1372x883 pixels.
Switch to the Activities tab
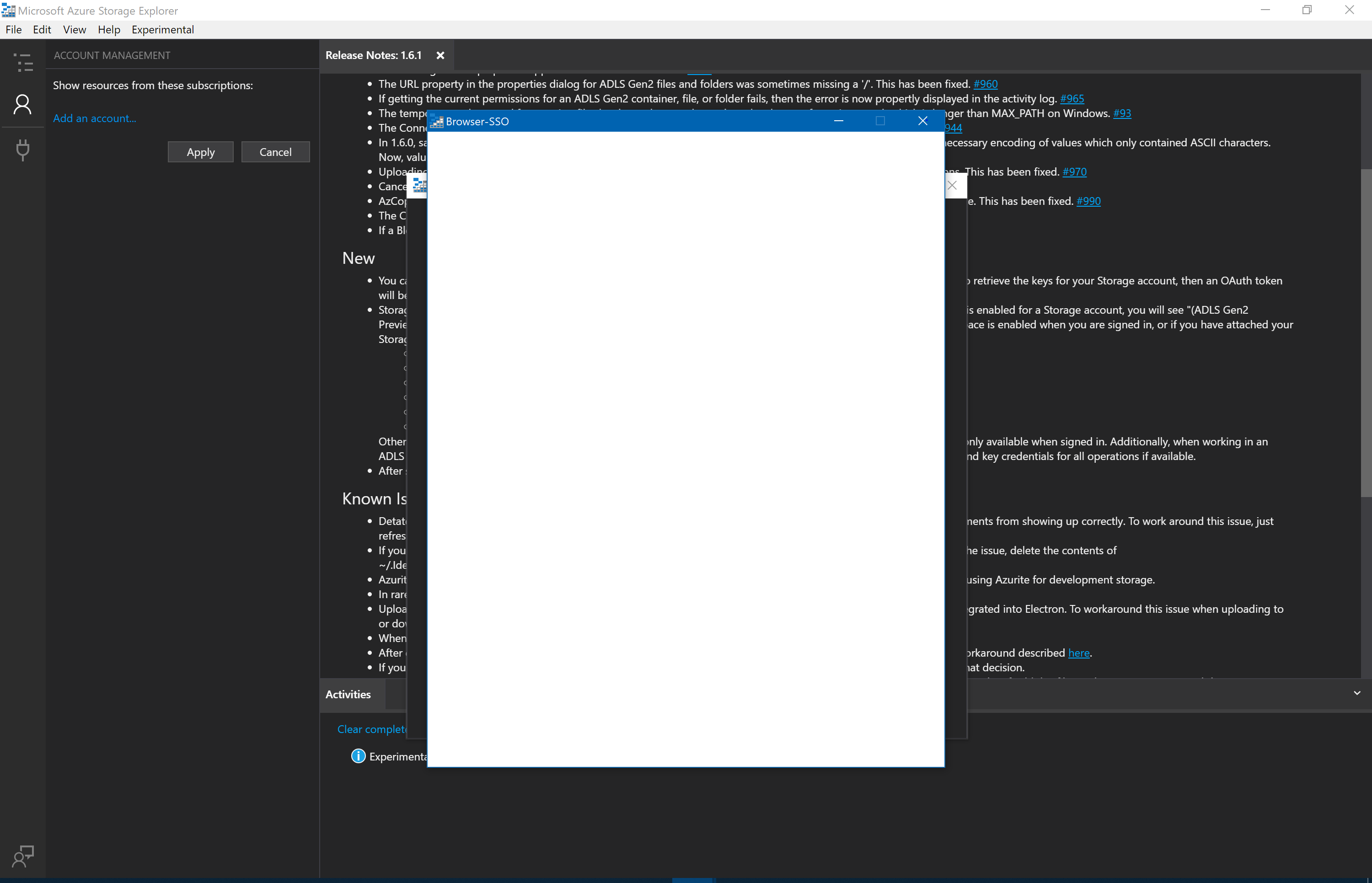point(348,694)
